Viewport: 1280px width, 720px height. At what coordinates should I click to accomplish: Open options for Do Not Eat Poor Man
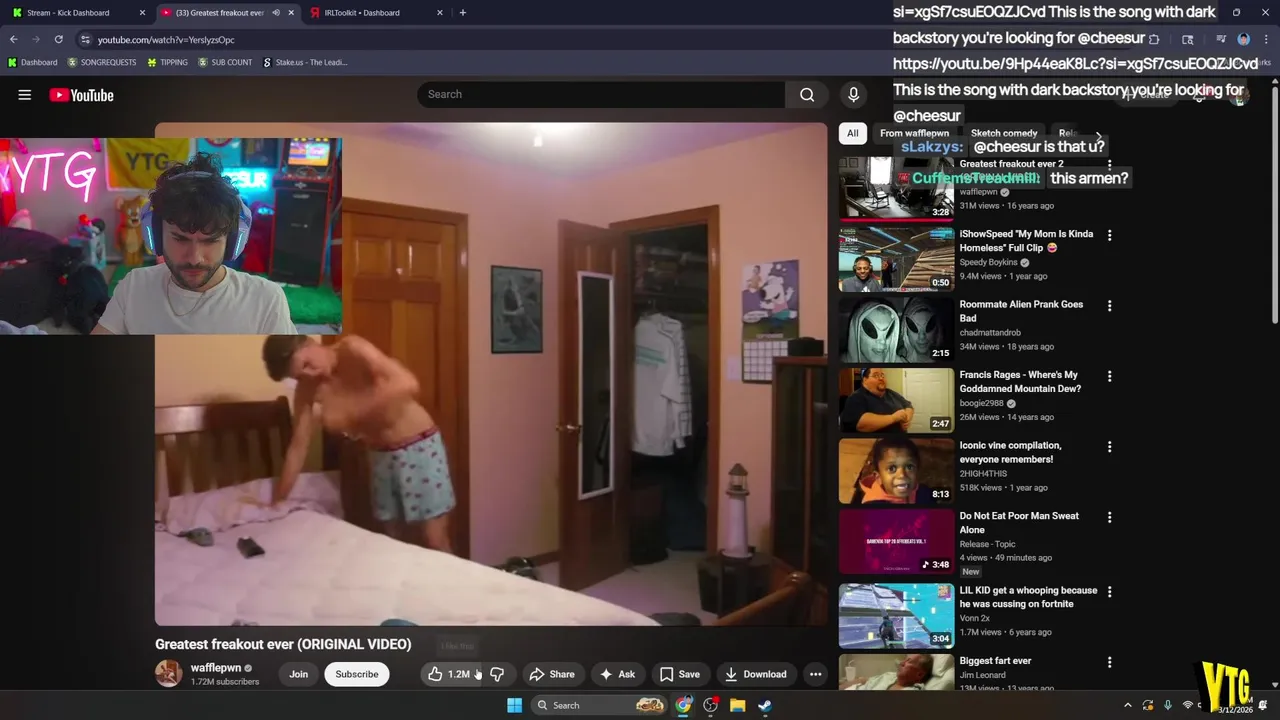click(1109, 517)
